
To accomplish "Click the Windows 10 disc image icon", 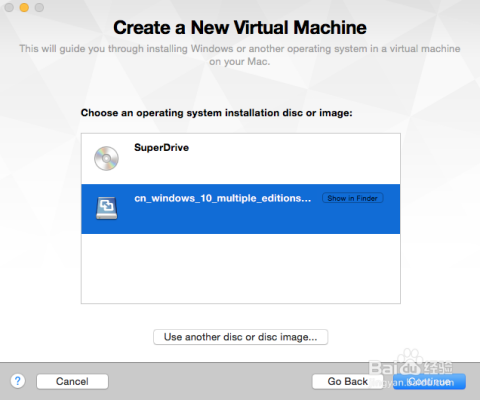I will coord(107,208).
